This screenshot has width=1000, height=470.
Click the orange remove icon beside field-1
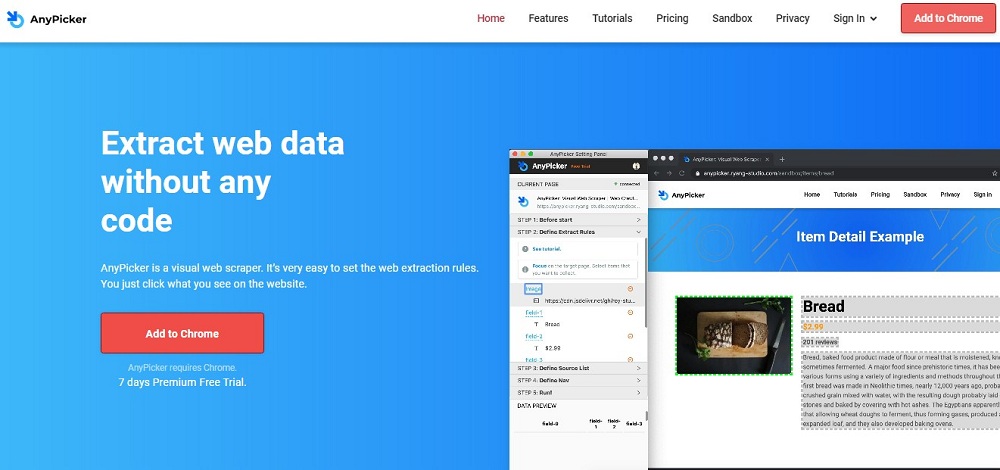click(630, 312)
